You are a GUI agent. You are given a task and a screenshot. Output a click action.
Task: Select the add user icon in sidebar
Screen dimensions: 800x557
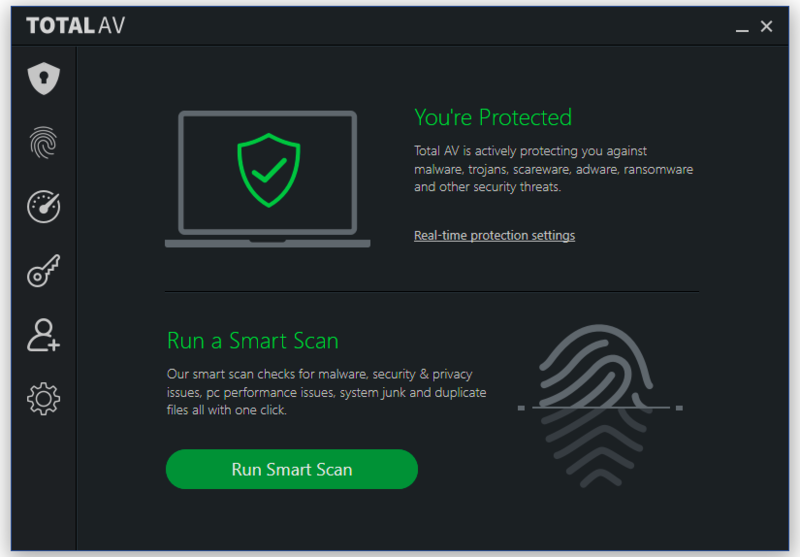(x=43, y=335)
